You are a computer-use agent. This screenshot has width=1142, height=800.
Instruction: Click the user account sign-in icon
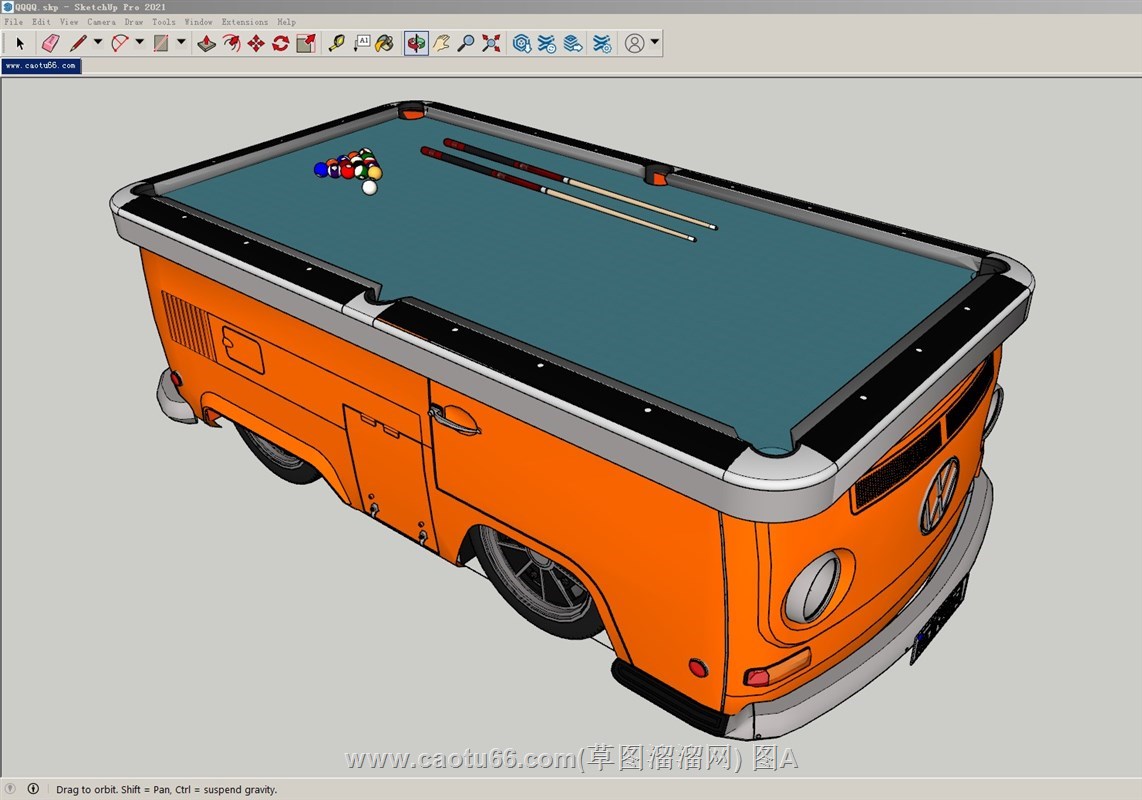coord(634,44)
